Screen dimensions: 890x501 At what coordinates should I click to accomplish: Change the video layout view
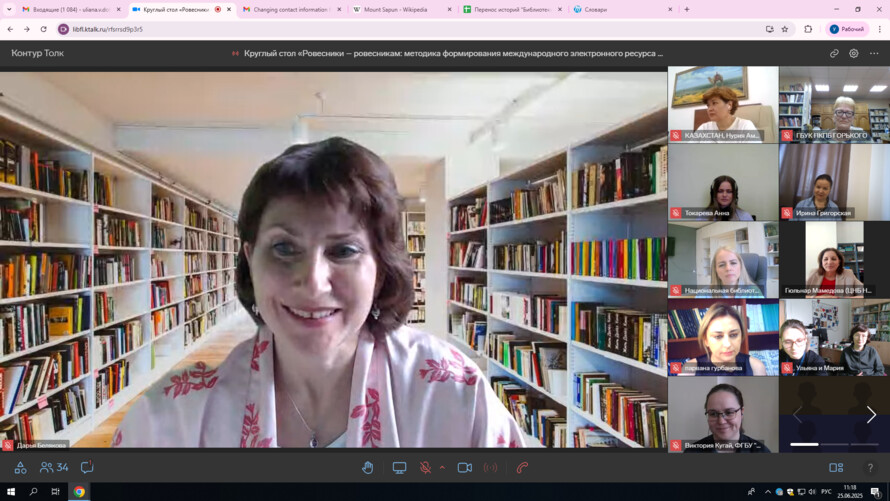pos(836,467)
